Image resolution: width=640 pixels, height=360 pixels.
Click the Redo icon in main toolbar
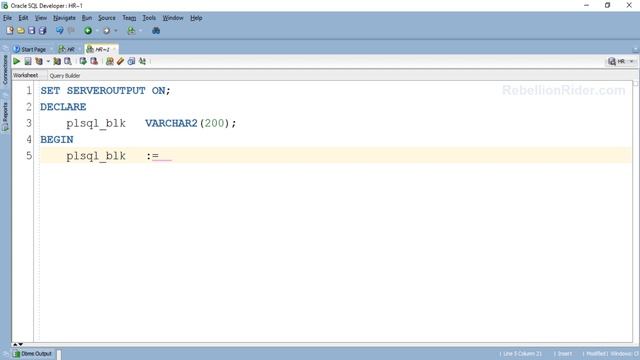click(71, 31)
